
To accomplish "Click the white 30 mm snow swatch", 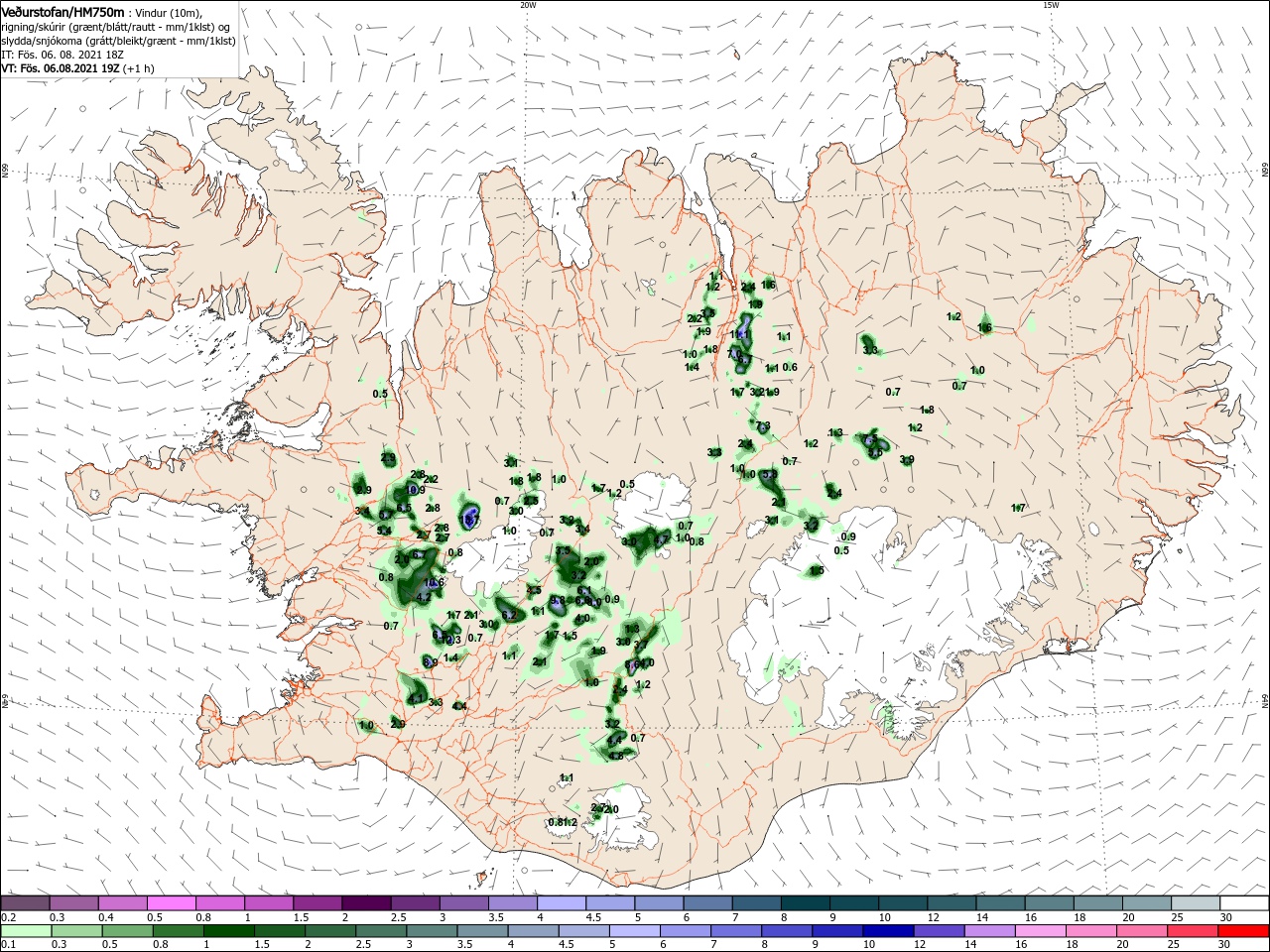I will click(x=1244, y=903).
